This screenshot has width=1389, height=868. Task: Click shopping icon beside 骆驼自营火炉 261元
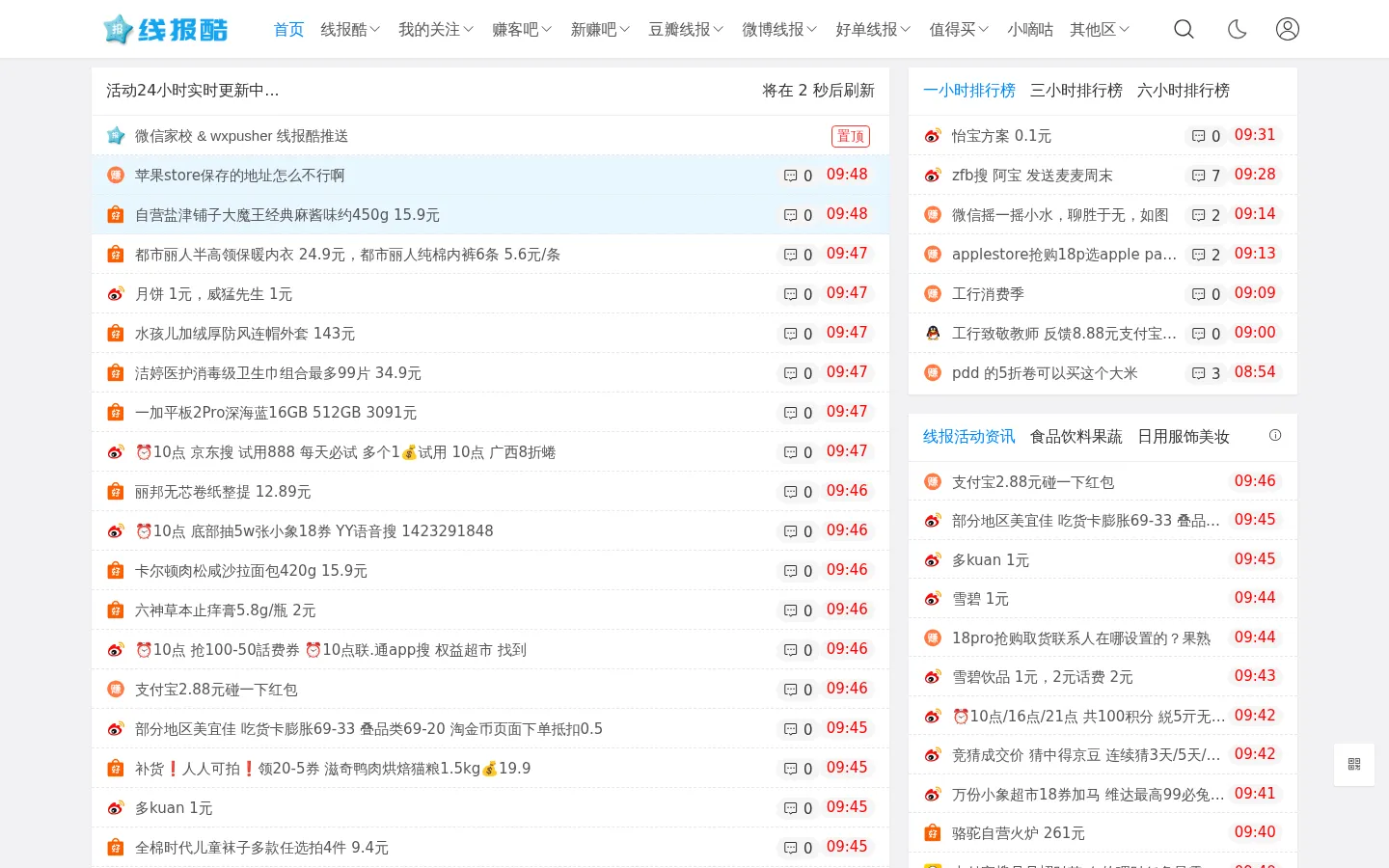coord(933,832)
